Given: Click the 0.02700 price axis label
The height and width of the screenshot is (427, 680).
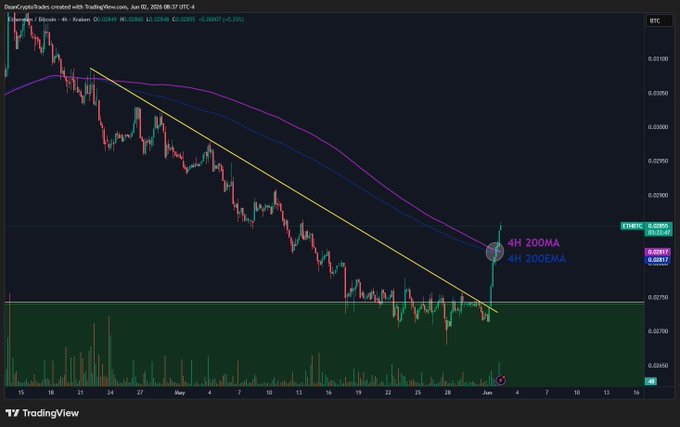Looking at the screenshot, I should pos(658,331).
